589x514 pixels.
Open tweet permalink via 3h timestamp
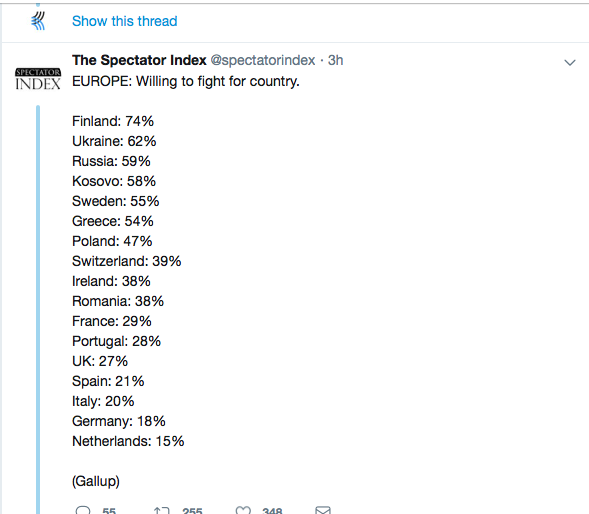335,60
